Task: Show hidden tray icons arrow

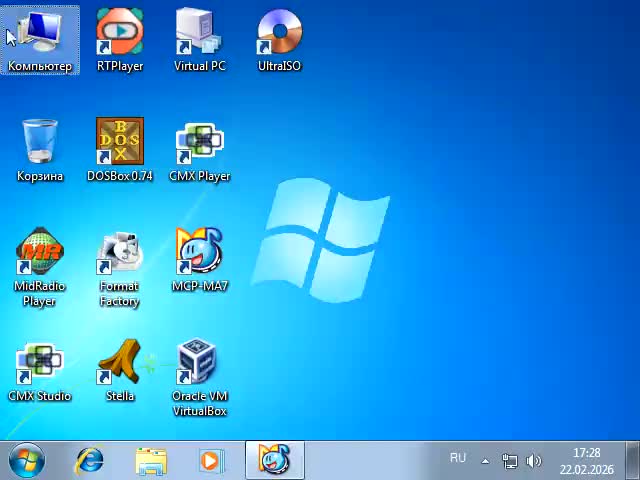Action: 486,461
